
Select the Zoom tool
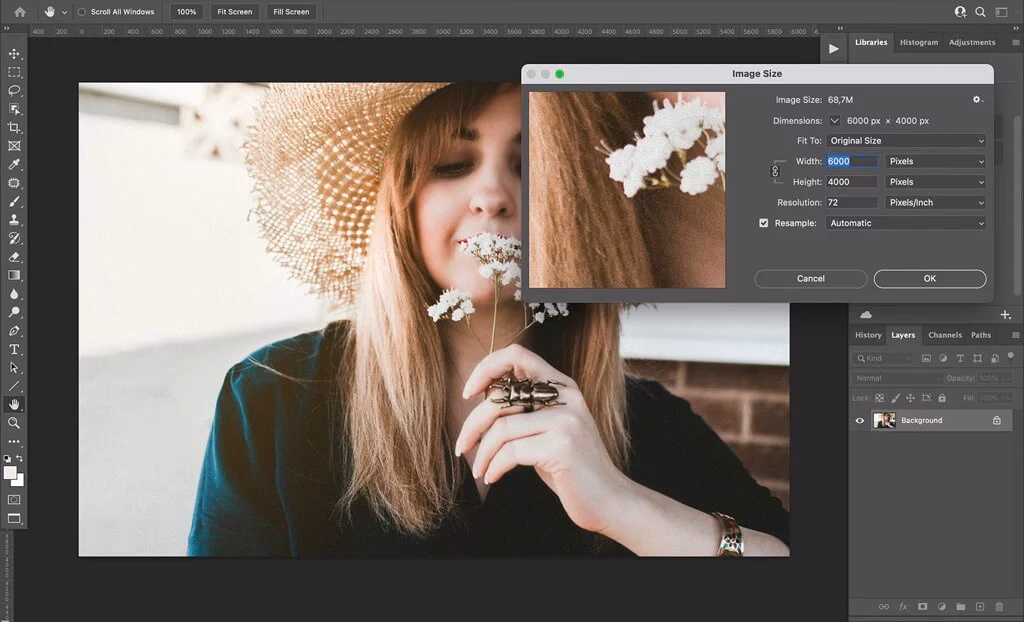tap(14, 424)
